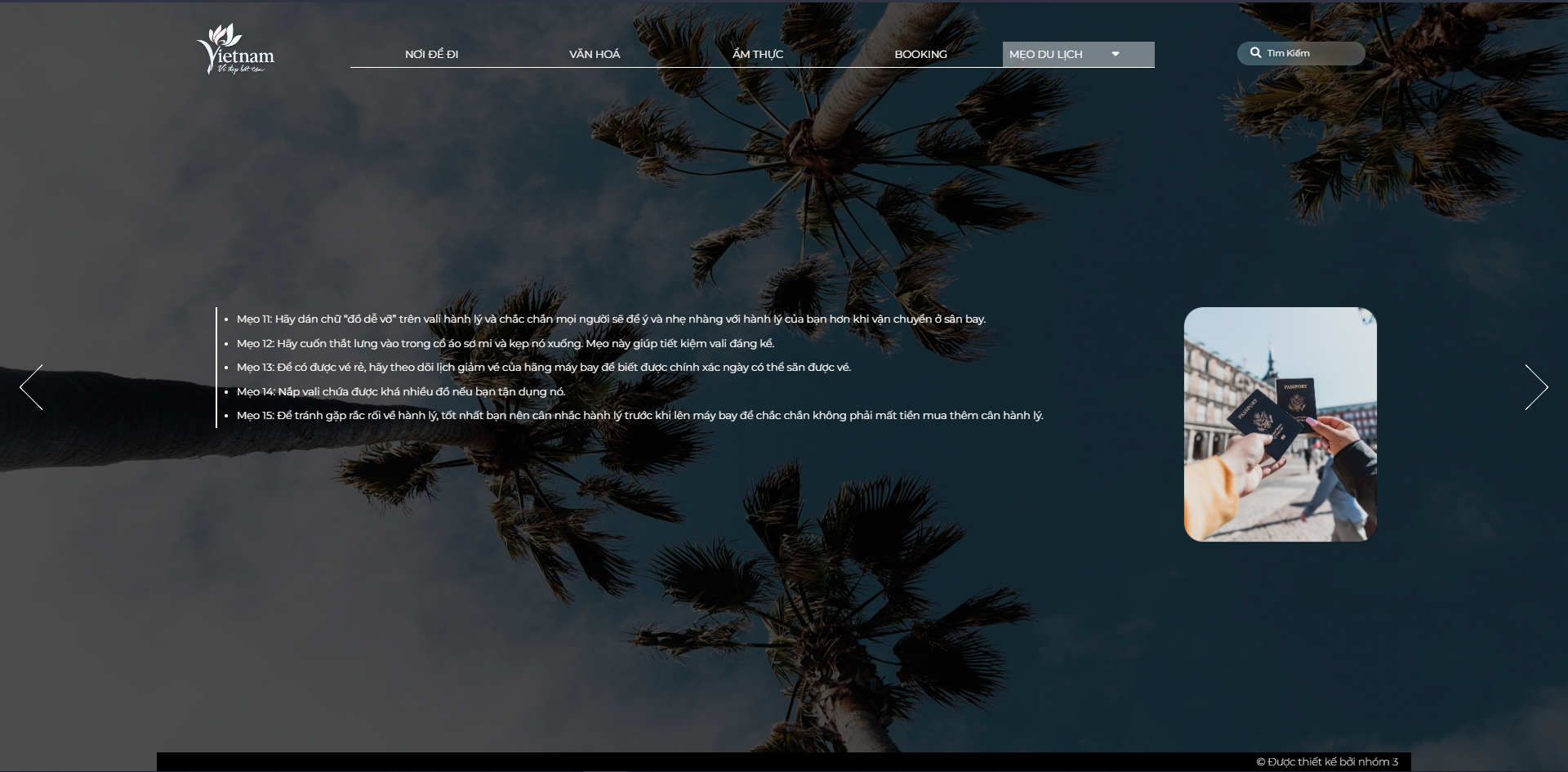This screenshot has width=1568, height=772.
Task: Click the Mẹo 14 suitcase lid tip
Action: (x=401, y=391)
